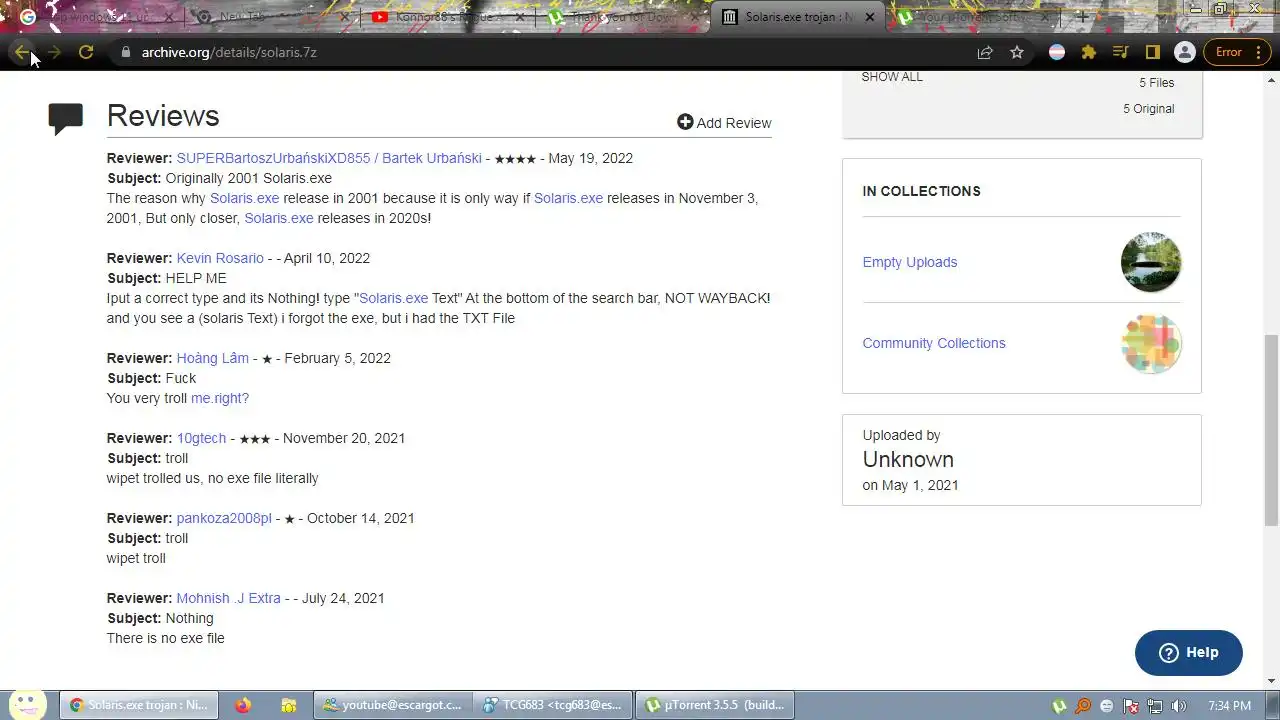
Task: Click the 7:34 PM clock
Action: pos(1229,706)
